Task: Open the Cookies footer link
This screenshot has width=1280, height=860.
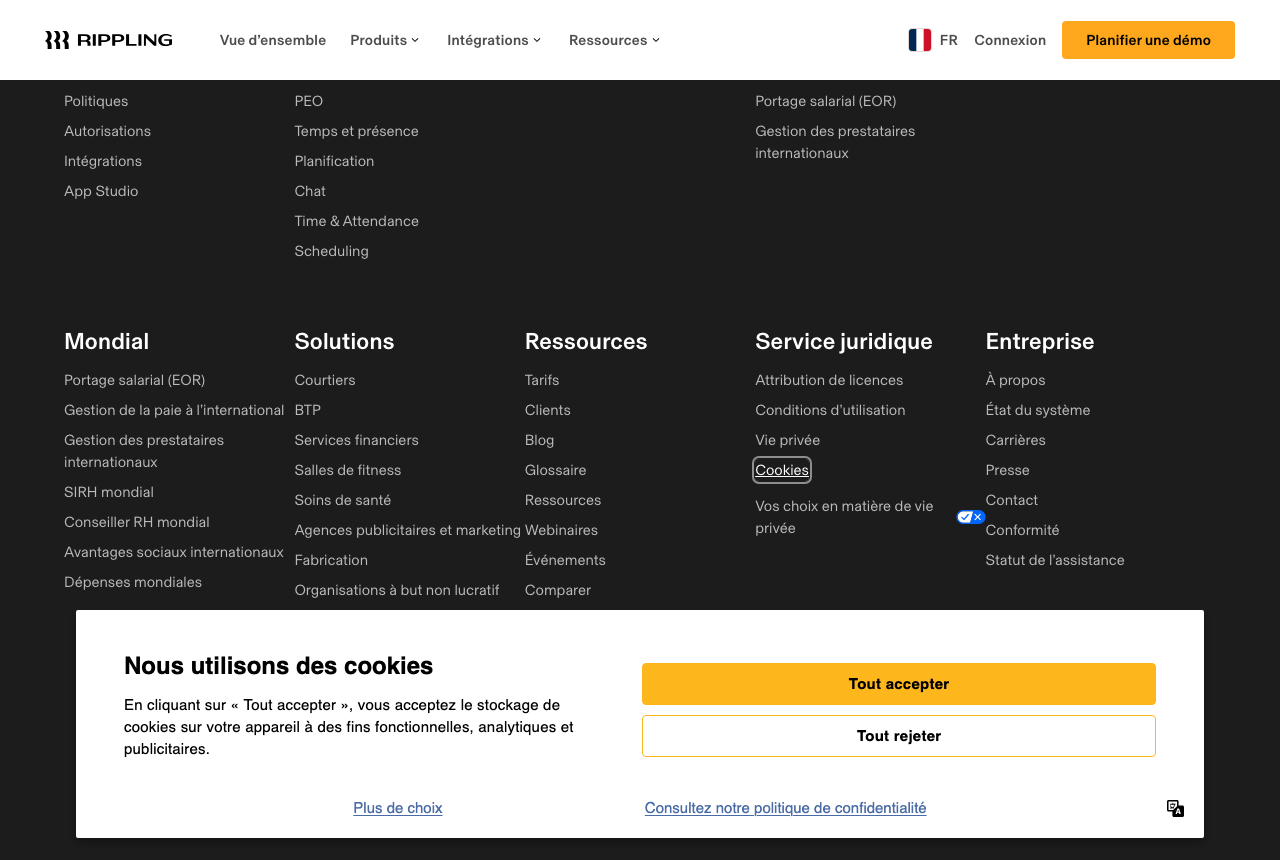Action: (782, 470)
